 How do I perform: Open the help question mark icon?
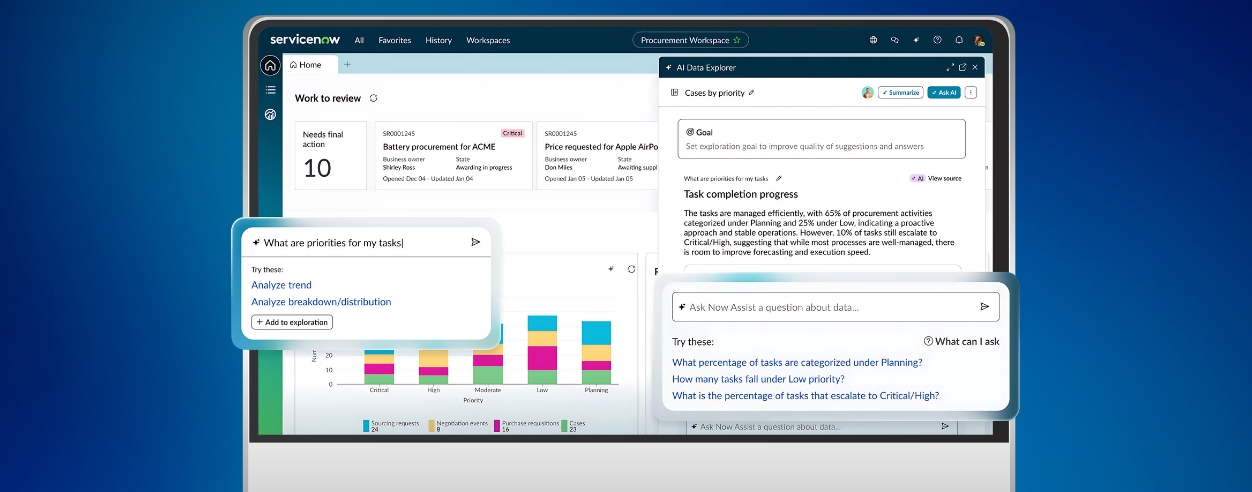937,40
